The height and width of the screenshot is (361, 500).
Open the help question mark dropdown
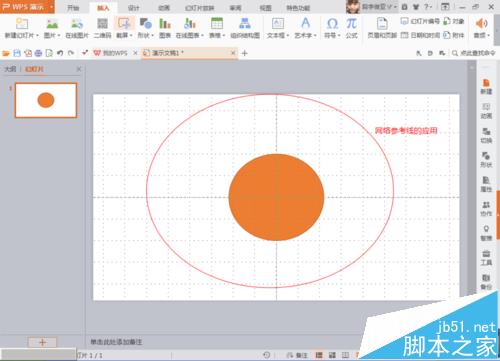(x=428, y=7)
